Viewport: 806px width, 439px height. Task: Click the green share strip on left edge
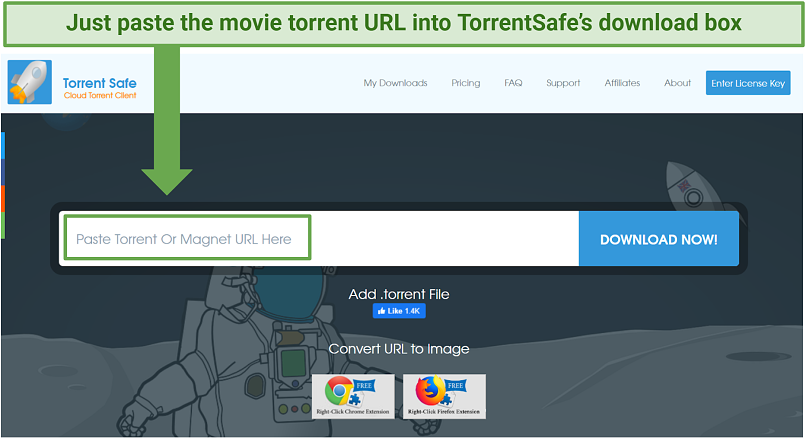tap(3, 225)
